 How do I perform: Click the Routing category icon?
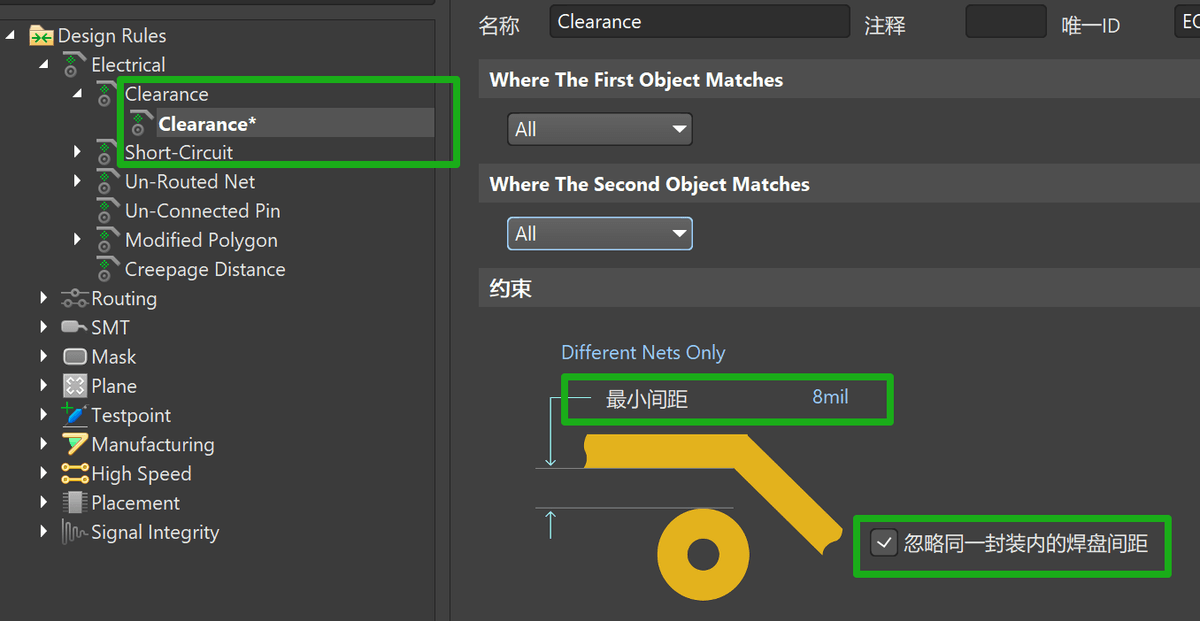click(74, 298)
